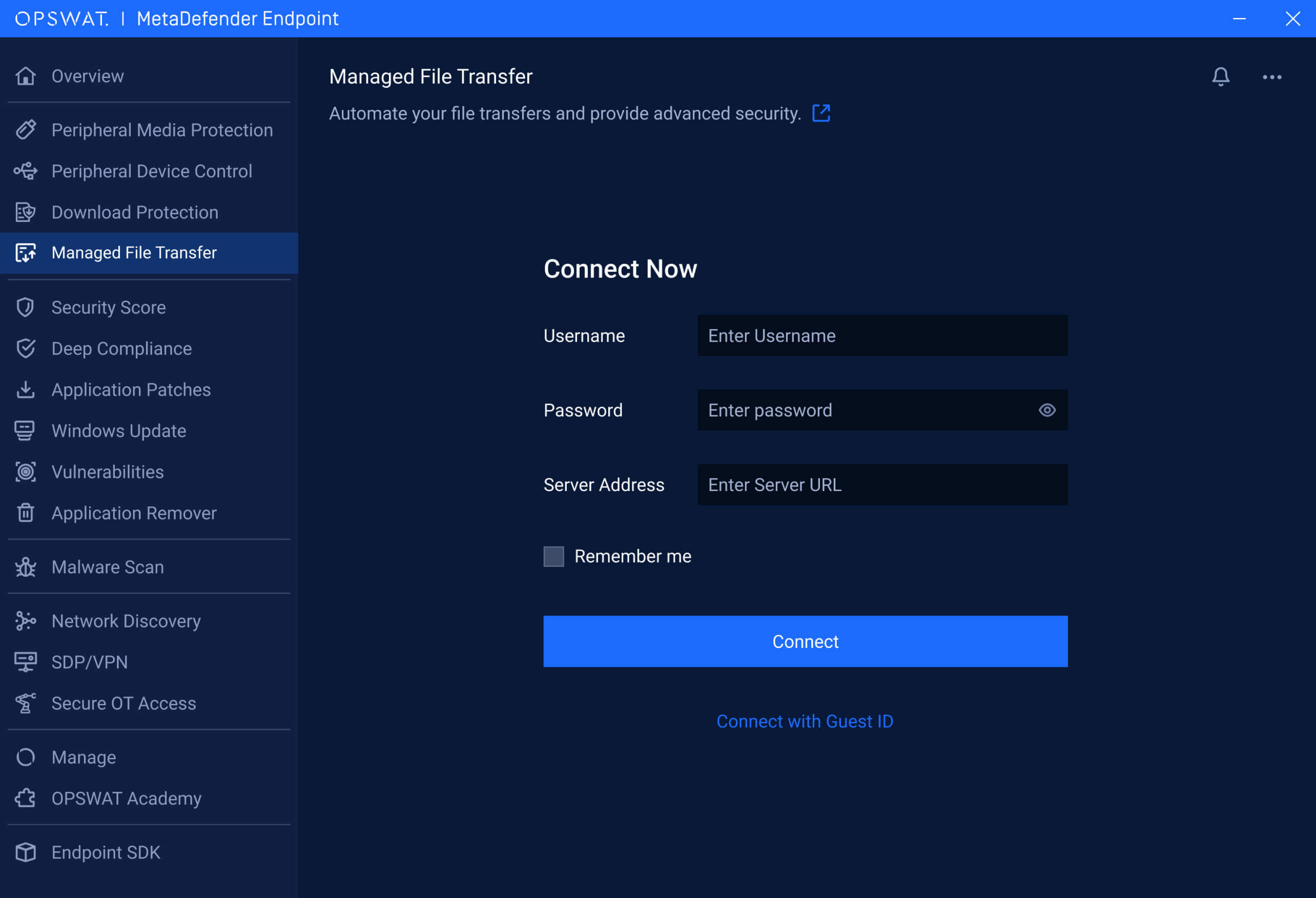The height and width of the screenshot is (898, 1316).
Task: Click the Connect with Guest ID link
Action: pyautogui.click(x=805, y=721)
